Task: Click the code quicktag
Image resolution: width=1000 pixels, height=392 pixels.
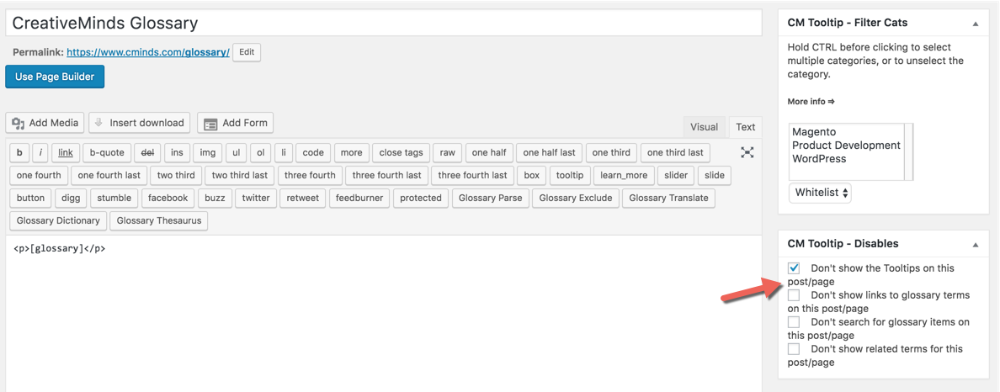Action: coord(313,153)
